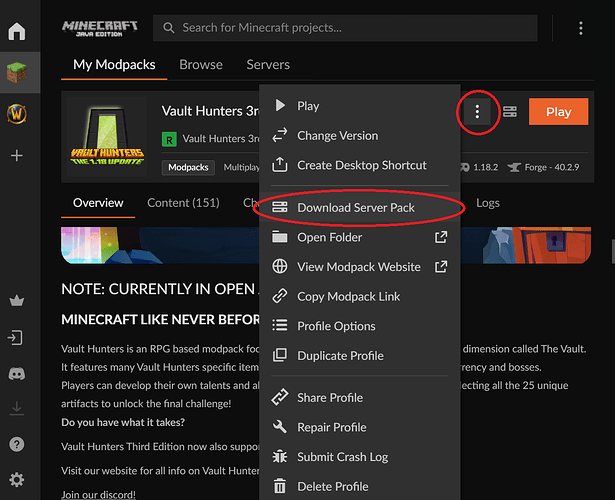Select Copy Modpack Link
615x500 pixels.
click(x=360, y=296)
